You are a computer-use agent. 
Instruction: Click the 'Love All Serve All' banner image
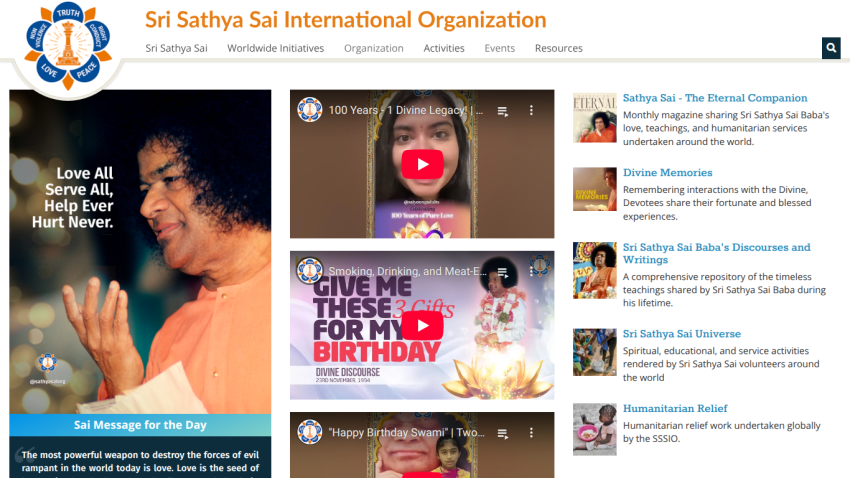(140, 252)
